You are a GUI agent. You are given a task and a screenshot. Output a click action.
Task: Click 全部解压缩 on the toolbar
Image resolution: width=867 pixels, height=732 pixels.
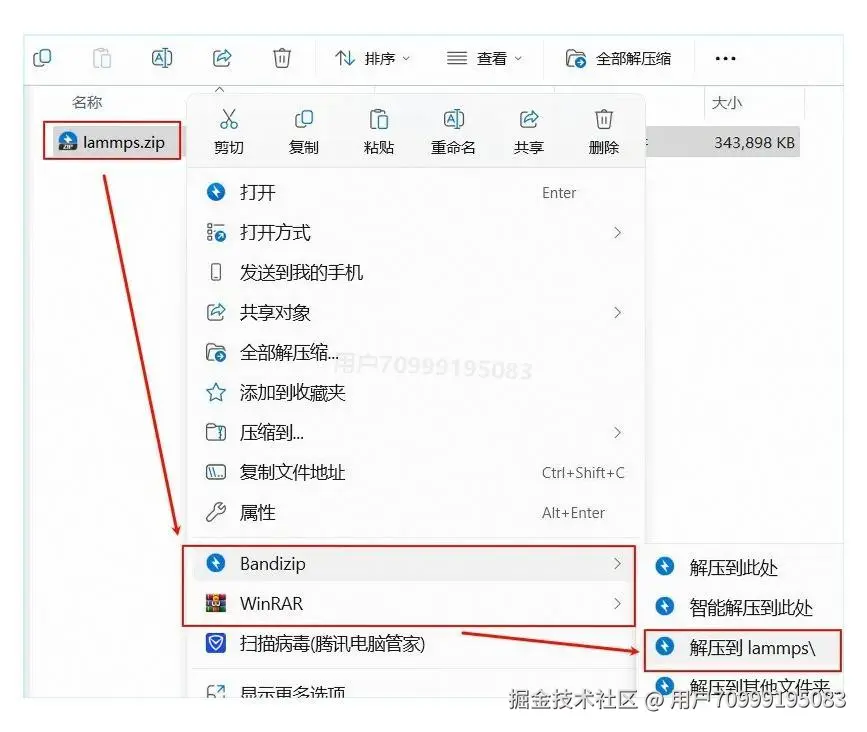click(622, 57)
